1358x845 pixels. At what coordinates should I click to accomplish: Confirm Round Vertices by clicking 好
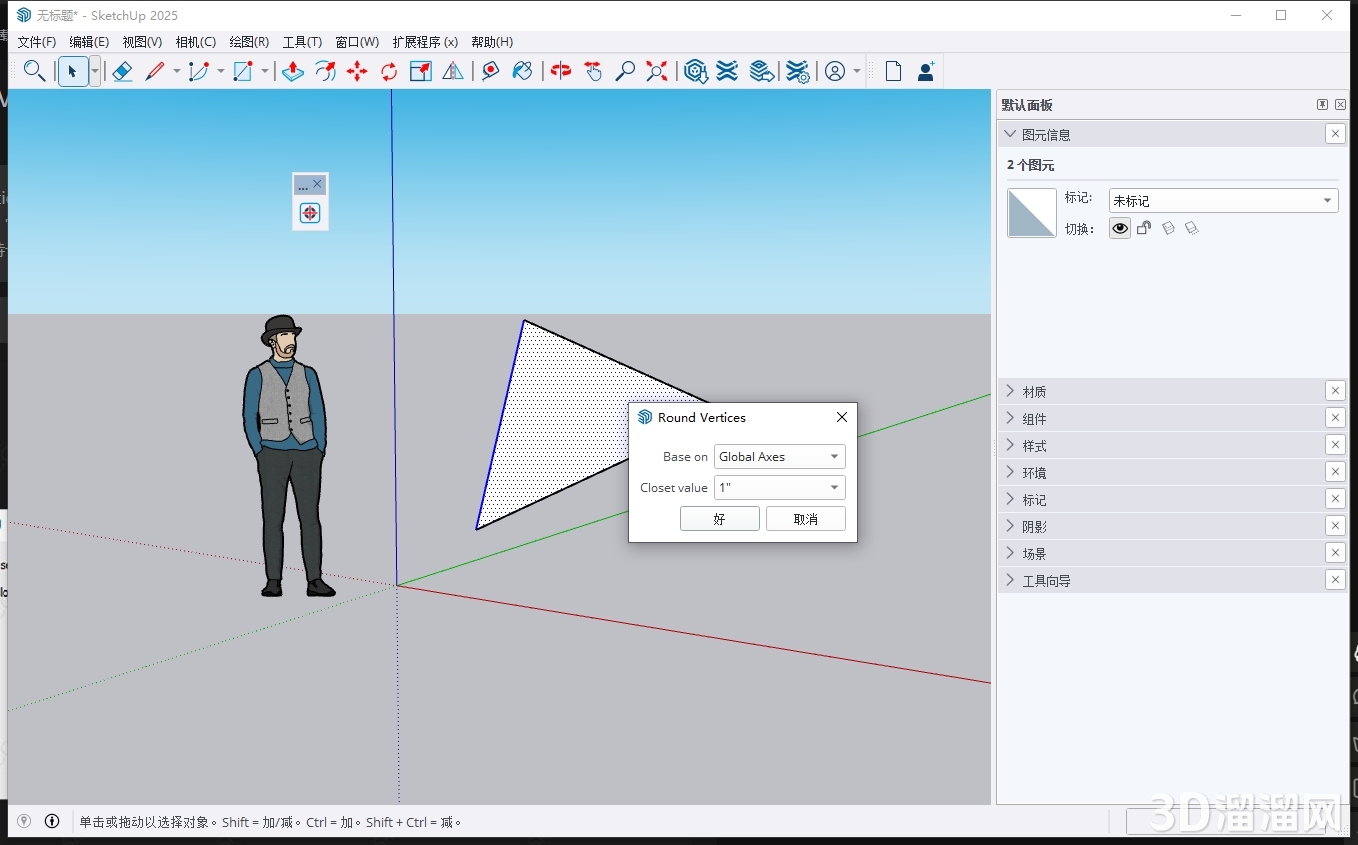click(719, 518)
